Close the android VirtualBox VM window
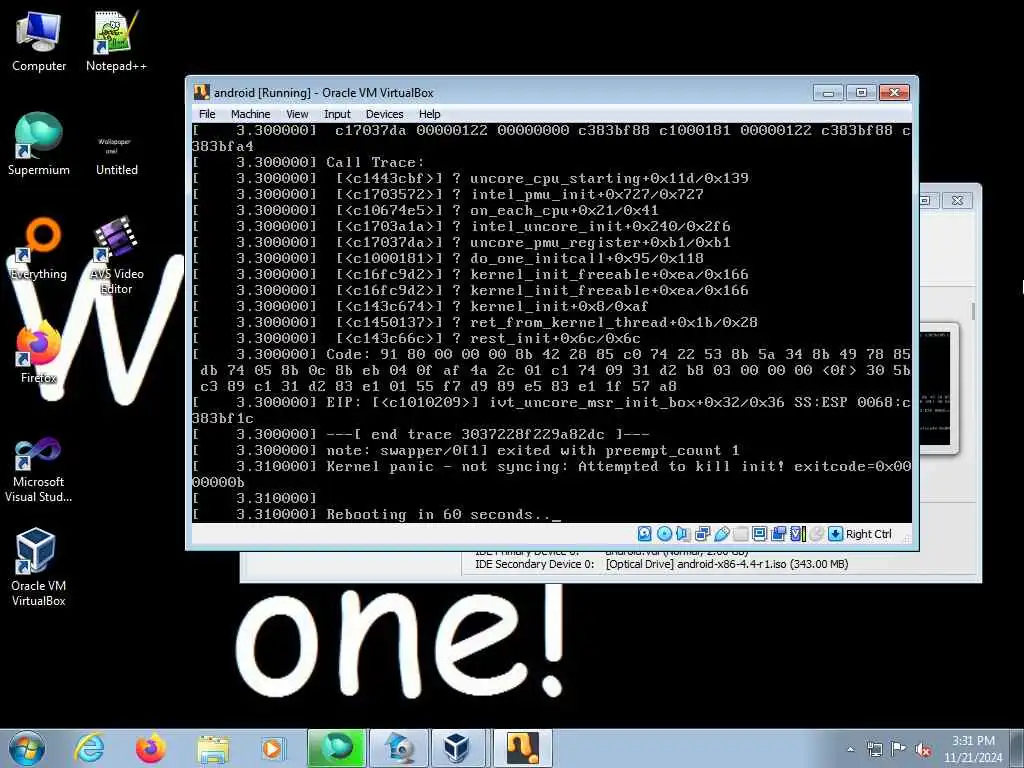 pyautogui.click(x=895, y=93)
